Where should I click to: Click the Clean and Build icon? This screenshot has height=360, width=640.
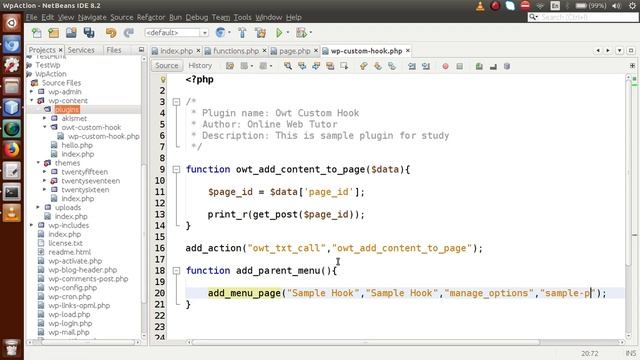point(260,33)
